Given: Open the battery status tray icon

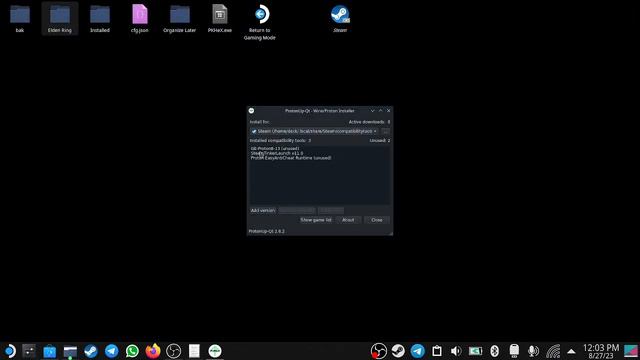Looking at the screenshot, I should pyautogui.click(x=475, y=351).
